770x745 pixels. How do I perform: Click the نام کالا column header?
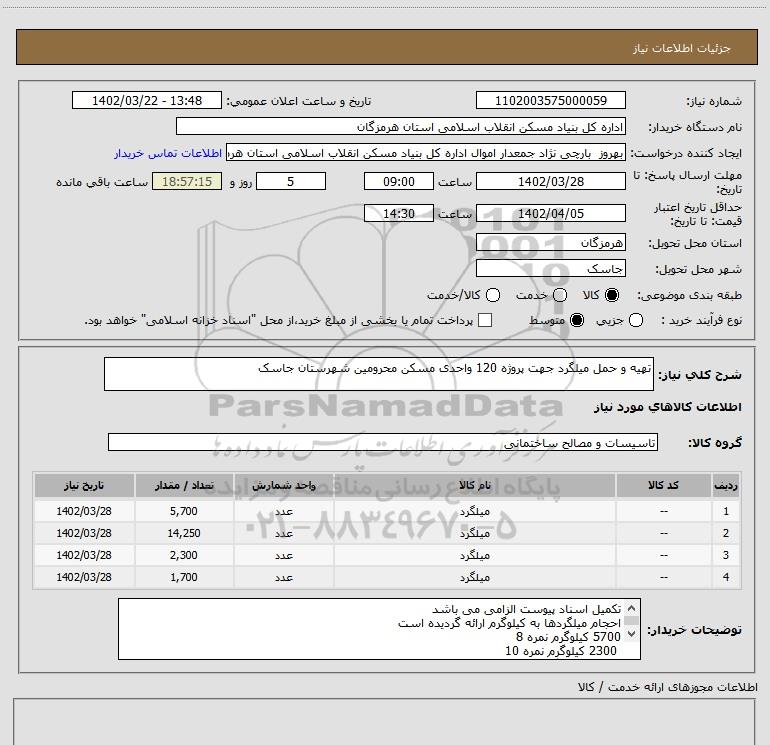point(474,485)
